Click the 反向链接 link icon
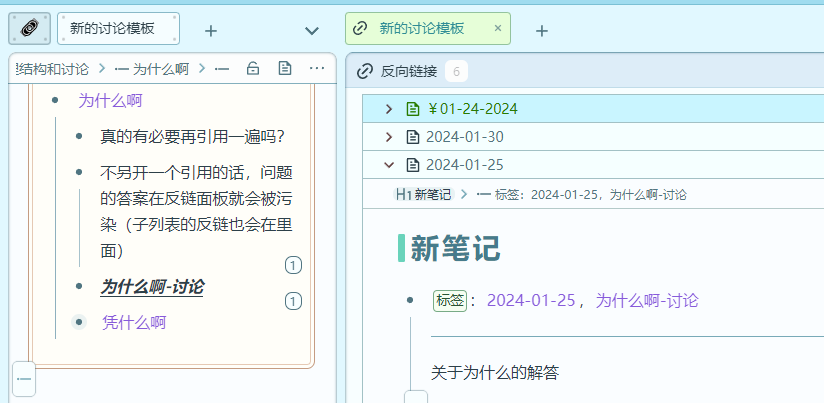 365,71
